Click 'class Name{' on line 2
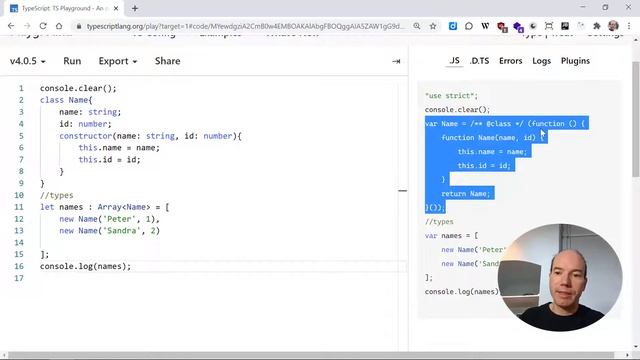The width and height of the screenshot is (640, 360). point(66,100)
